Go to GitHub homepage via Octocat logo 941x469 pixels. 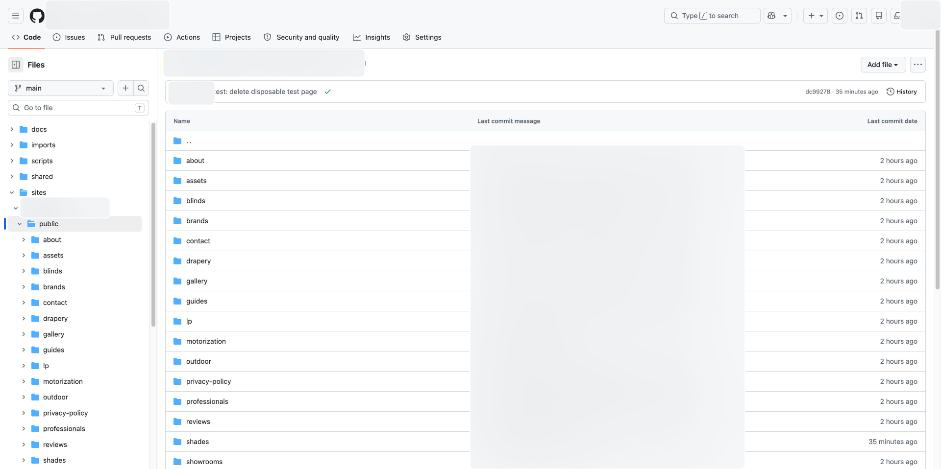[x=37, y=16]
